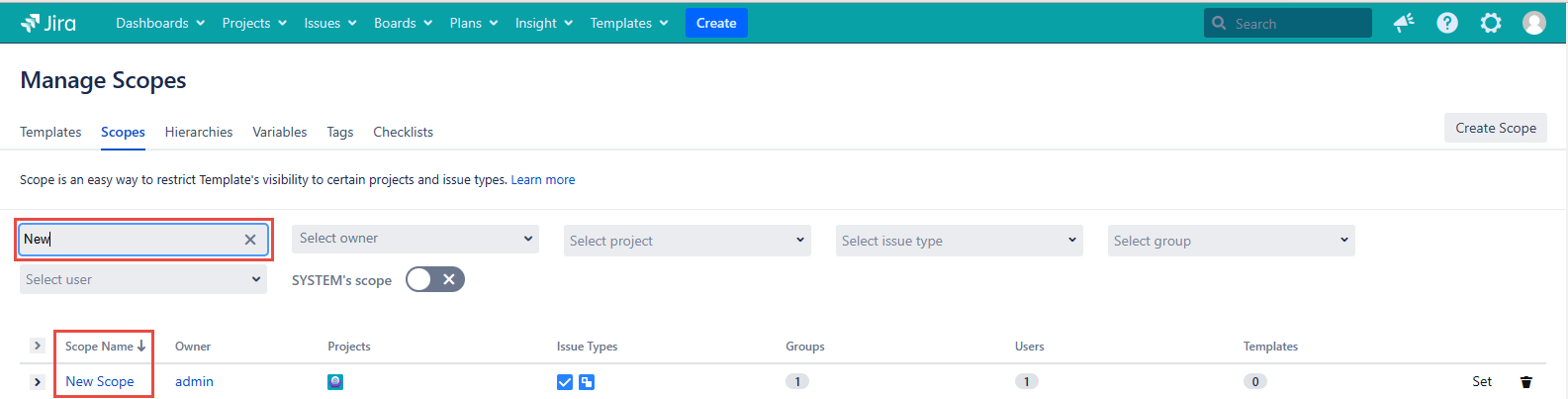
Task: Open the Boards menu
Action: click(x=403, y=23)
